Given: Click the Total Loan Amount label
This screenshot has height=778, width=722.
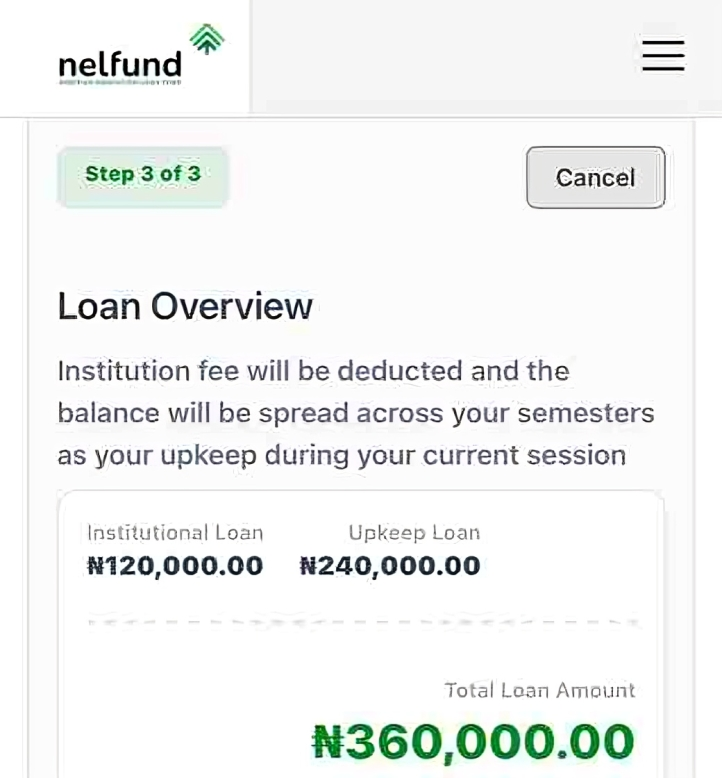Looking at the screenshot, I should 540,690.
